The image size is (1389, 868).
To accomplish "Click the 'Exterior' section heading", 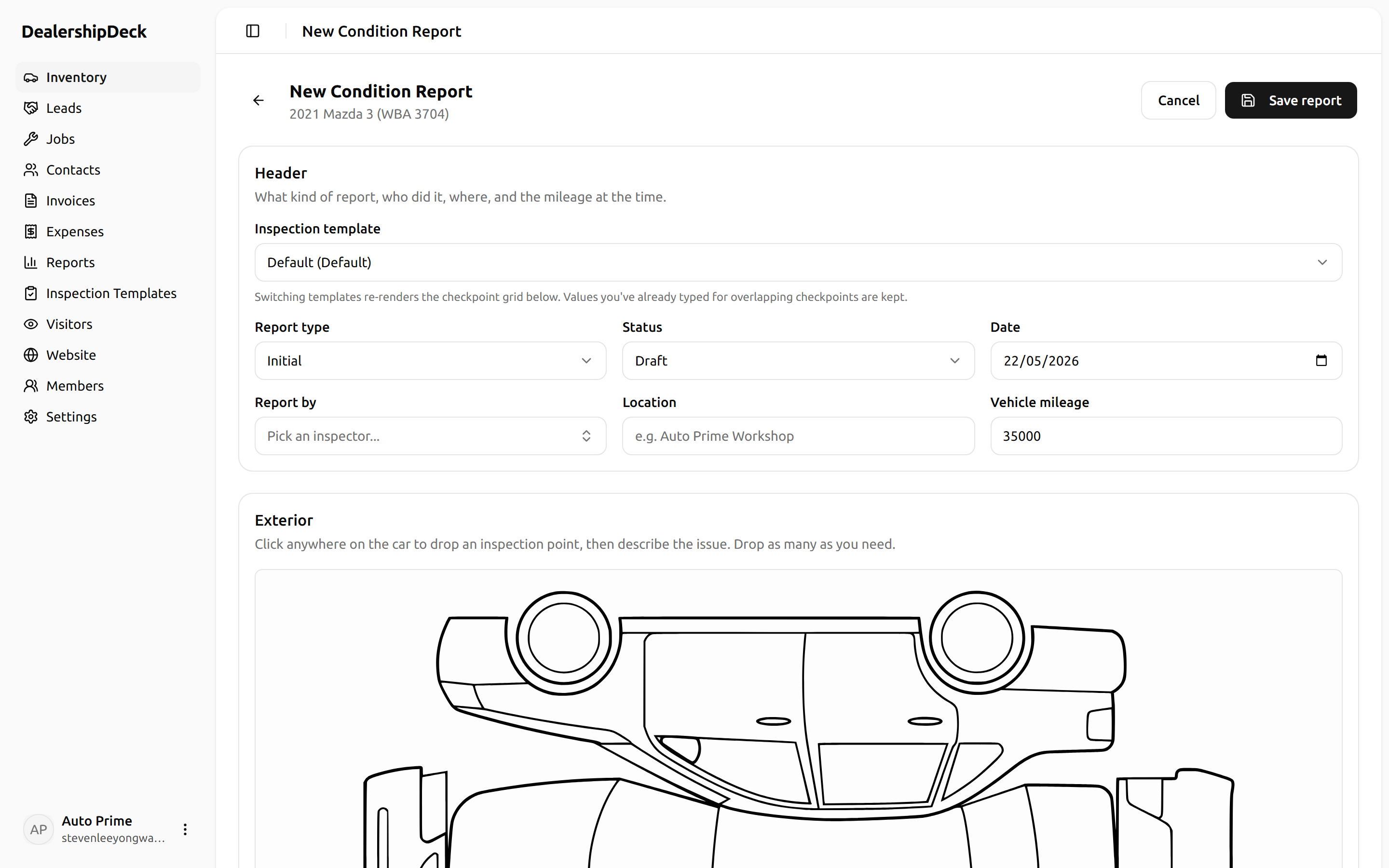I will (284, 520).
